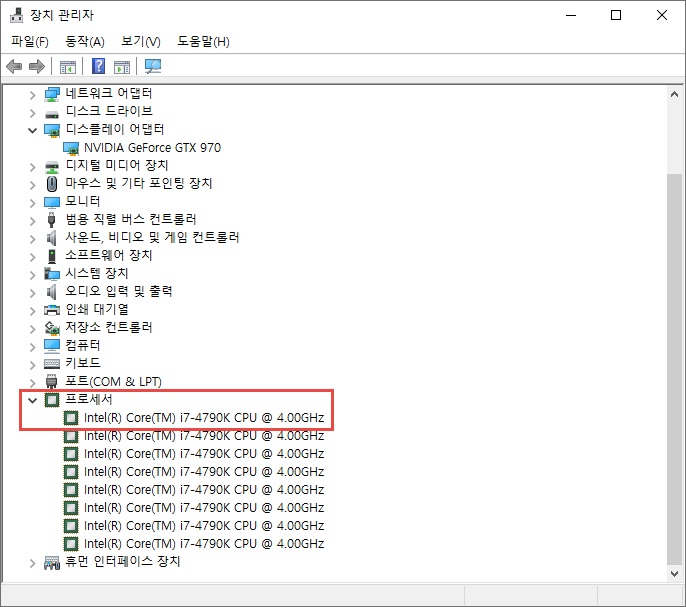686x607 pixels.
Task: Click the printer icon of 인쇄 대기열
Action: (x=52, y=310)
